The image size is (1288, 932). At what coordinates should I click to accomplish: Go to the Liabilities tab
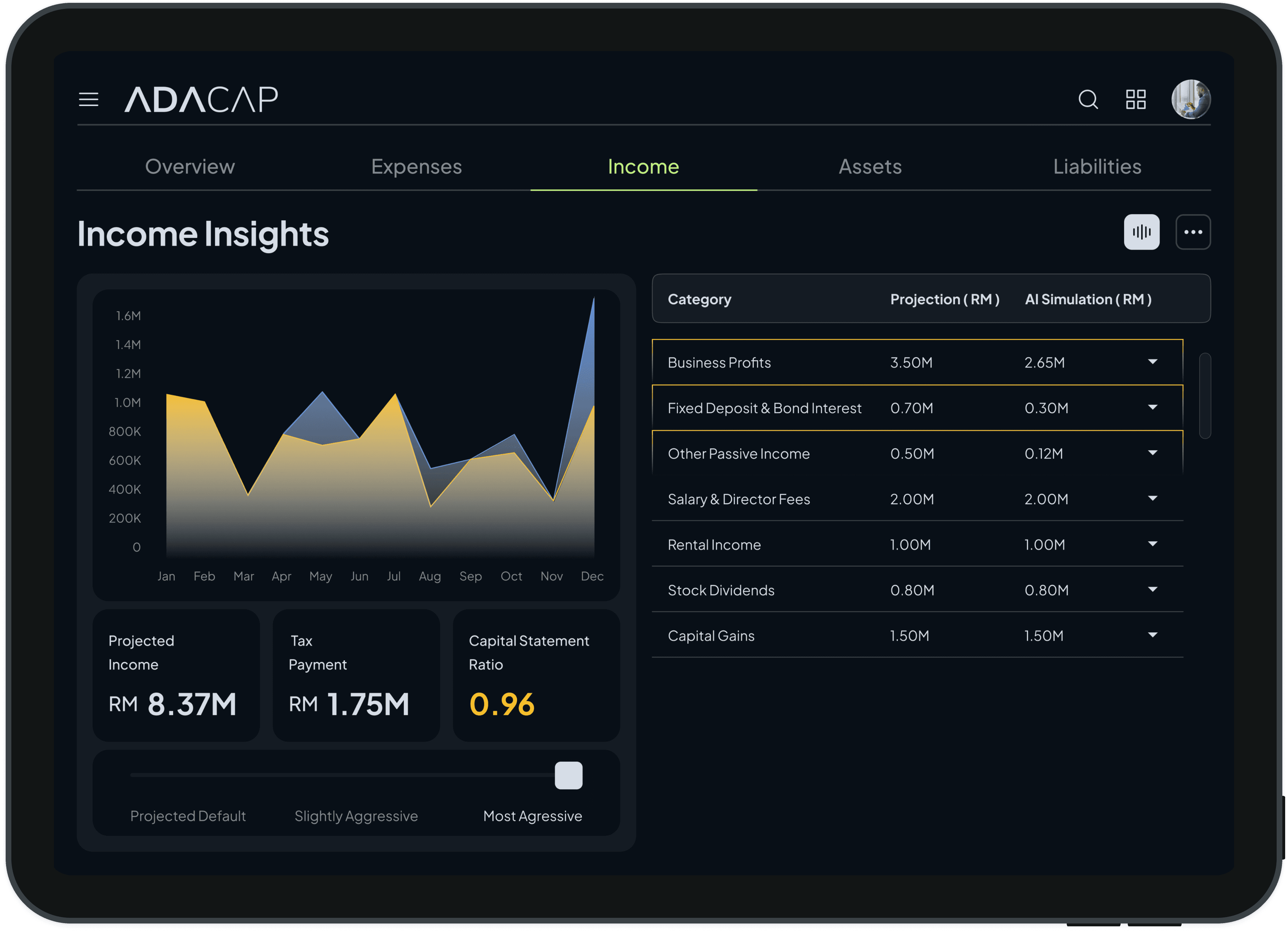click(1097, 166)
